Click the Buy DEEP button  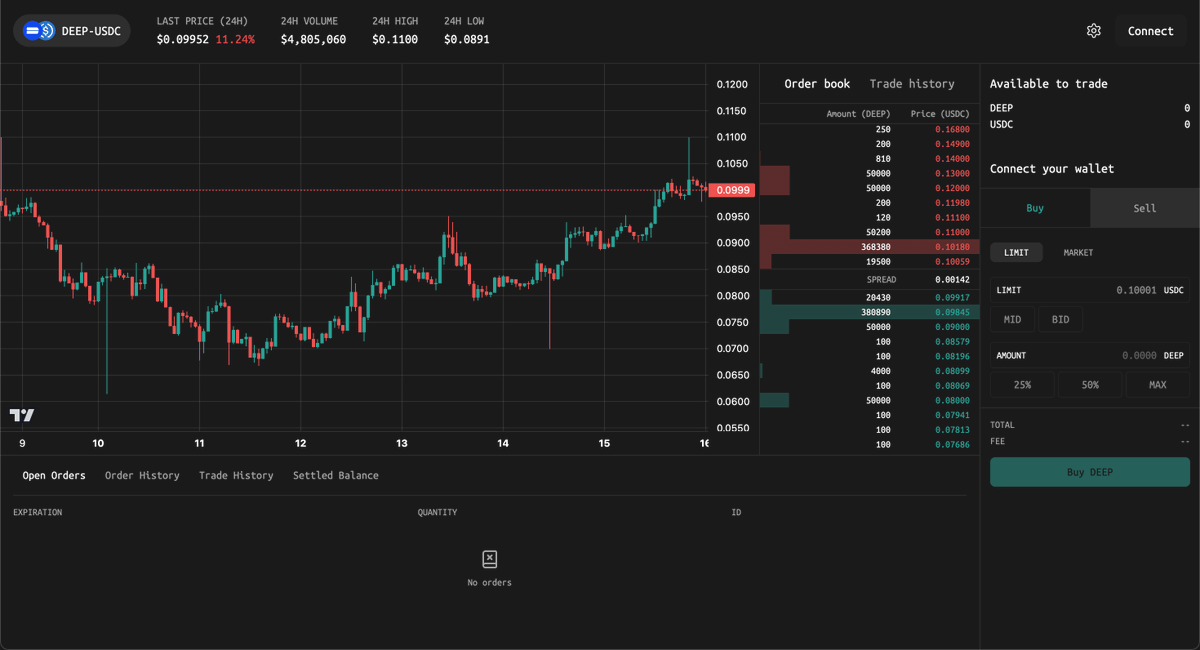[1090, 472]
